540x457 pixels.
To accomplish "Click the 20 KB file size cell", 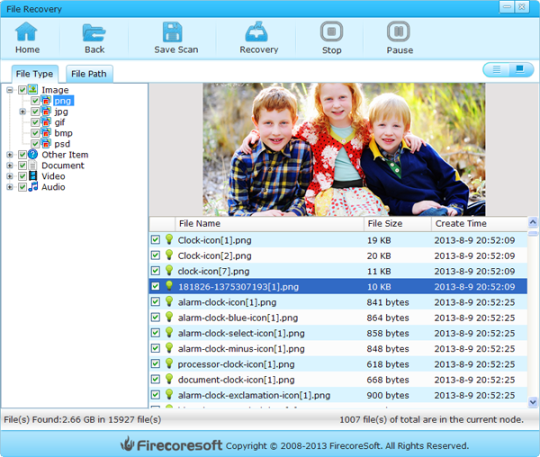I will coord(379,256).
